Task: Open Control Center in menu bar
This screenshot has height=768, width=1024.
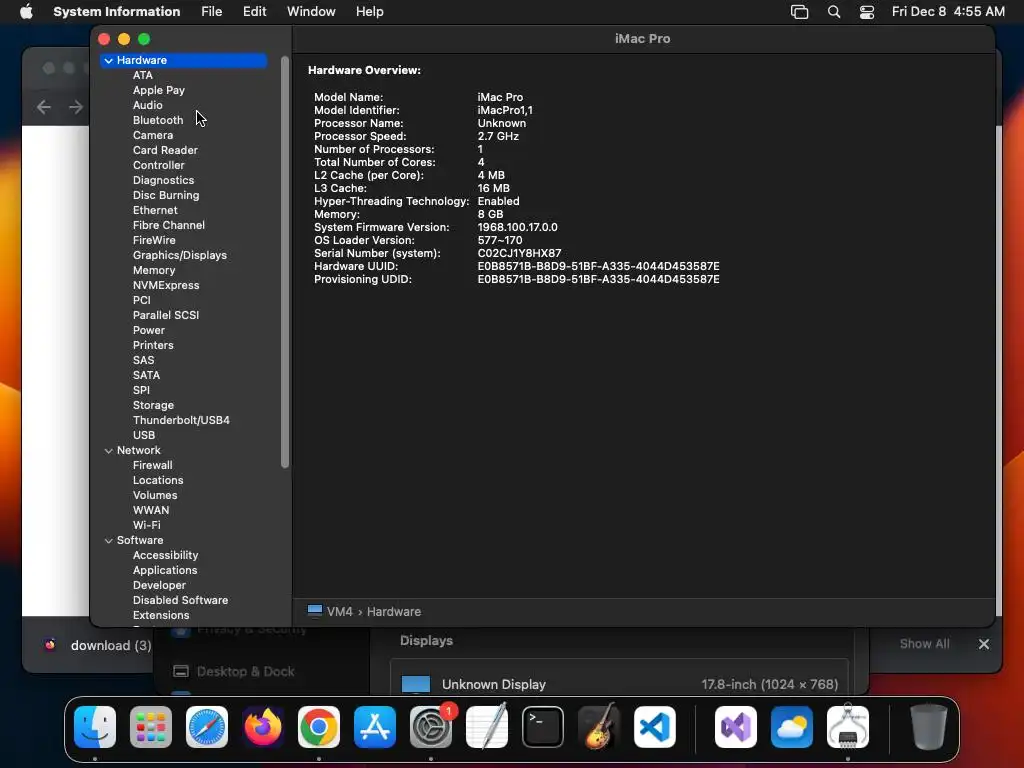Action: click(867, 12)
